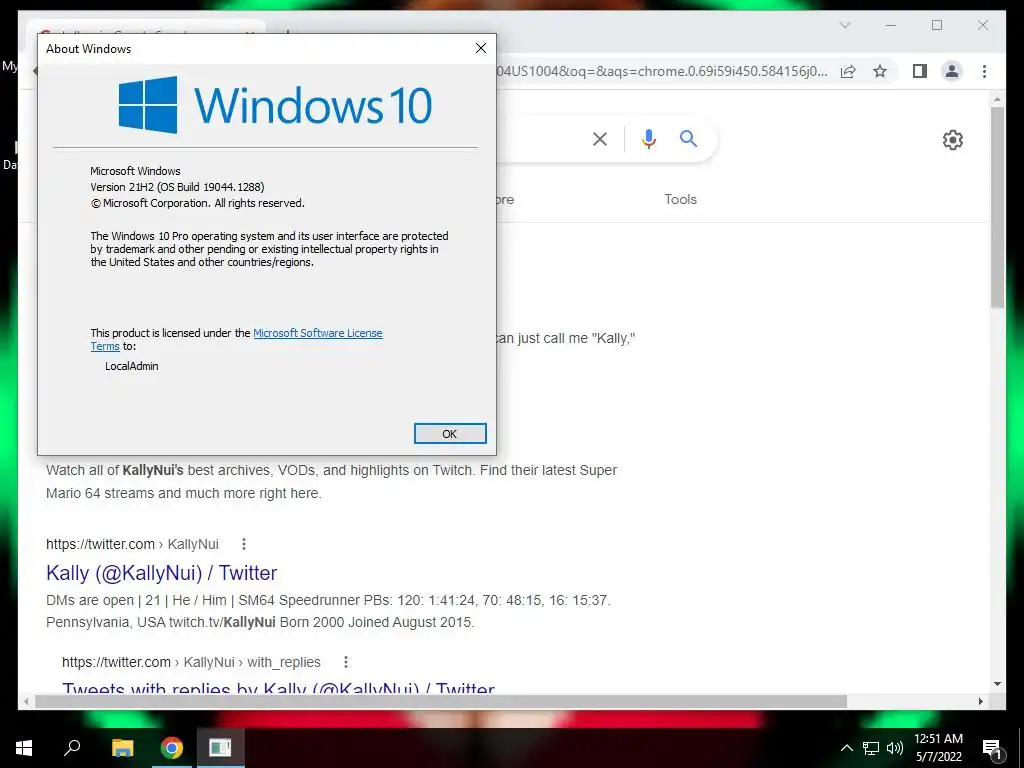Image resolution: width=1024 pixels, height=768 pixels.
Task: Click vertical scrollbar down arrow
Action: (997, 684)
